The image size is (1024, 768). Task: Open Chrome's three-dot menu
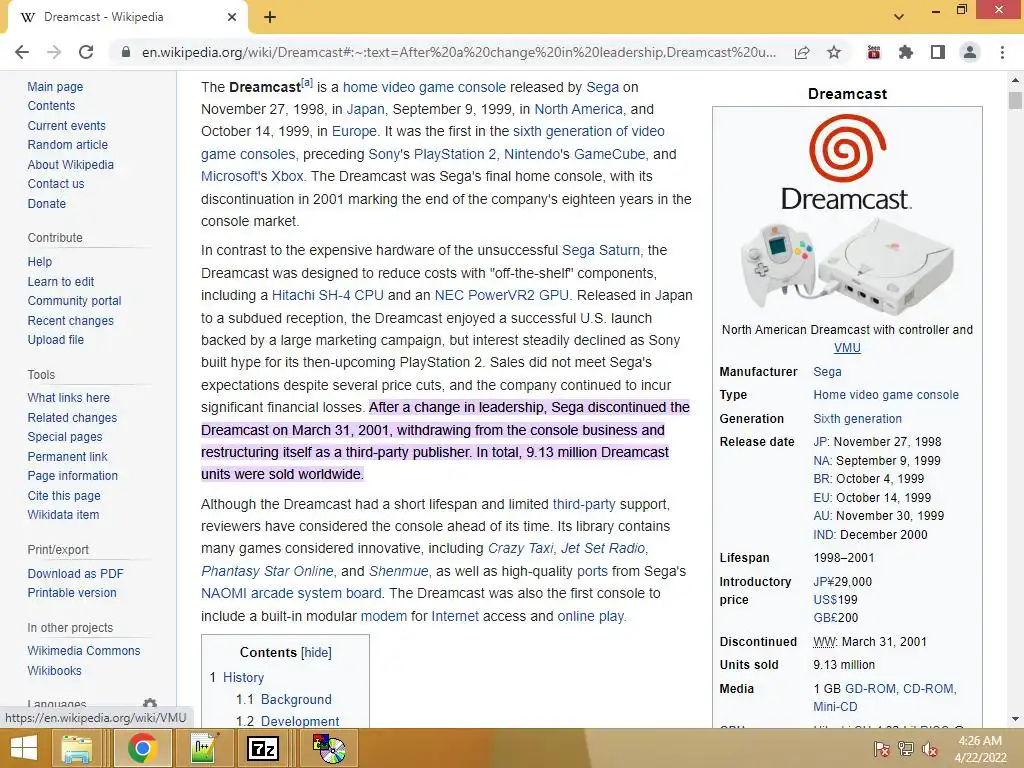click(x=1002, y=52)
